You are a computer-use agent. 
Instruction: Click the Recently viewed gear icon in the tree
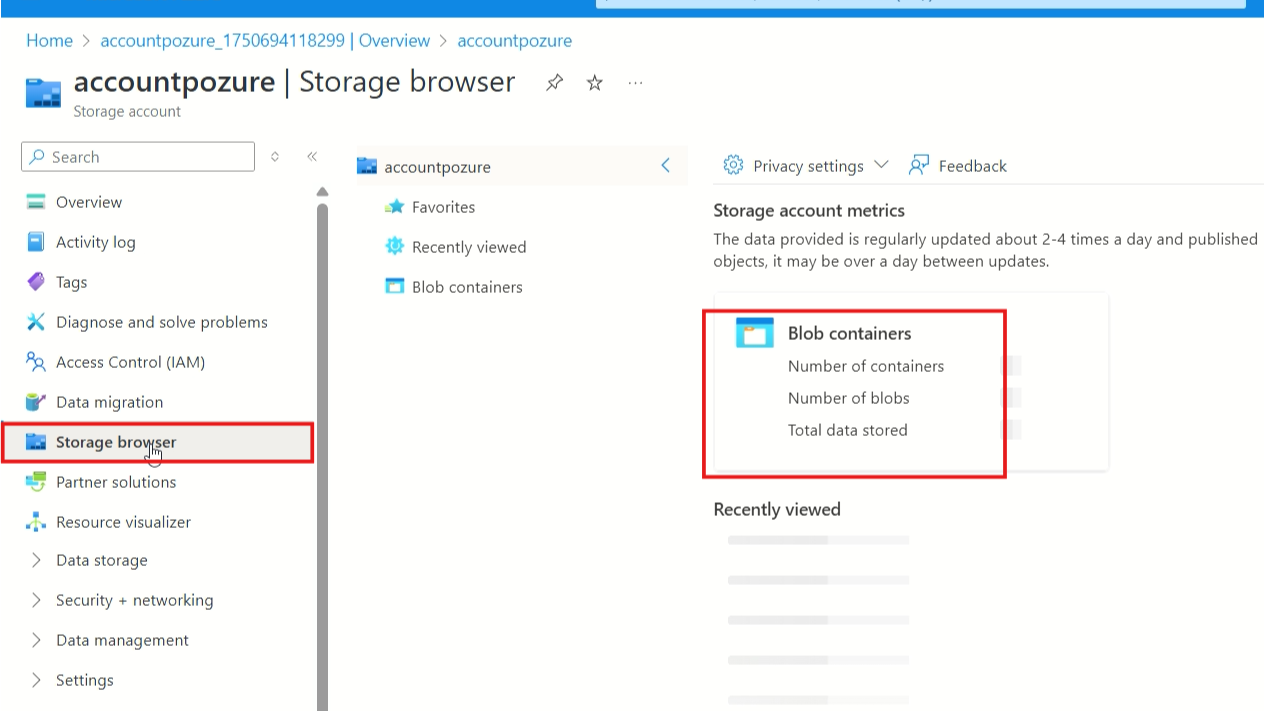point(394,247)
